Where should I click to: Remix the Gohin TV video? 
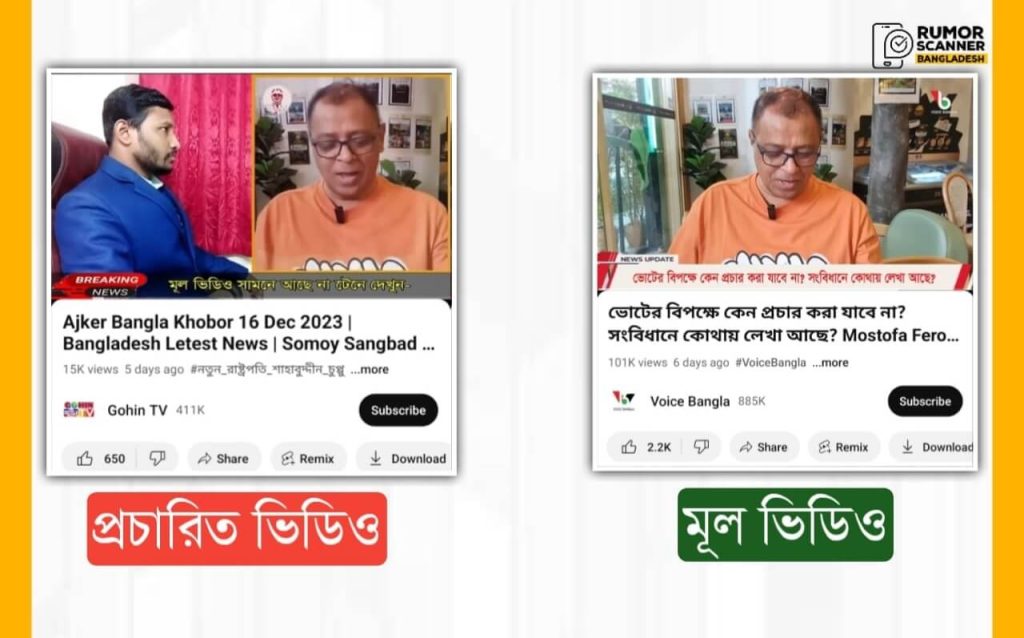(x=308, y=458)
